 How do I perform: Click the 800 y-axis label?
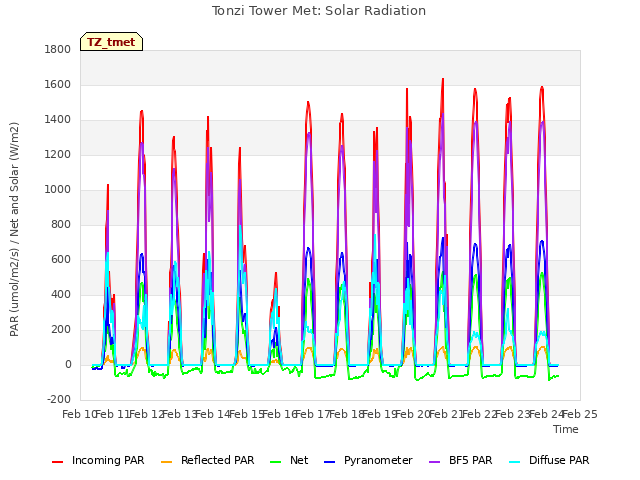(61, 224)
